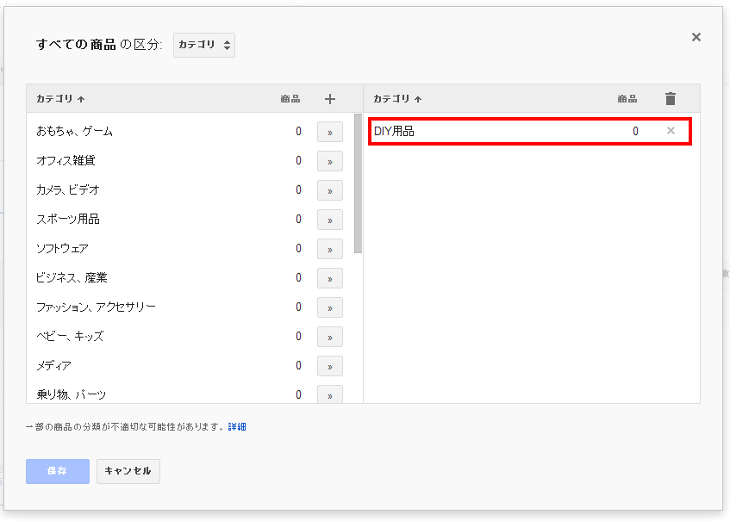The width and height of the screenshot is (730, 521).
Task: Close the dialog with the top-right X
Action: tap(696, 37)
